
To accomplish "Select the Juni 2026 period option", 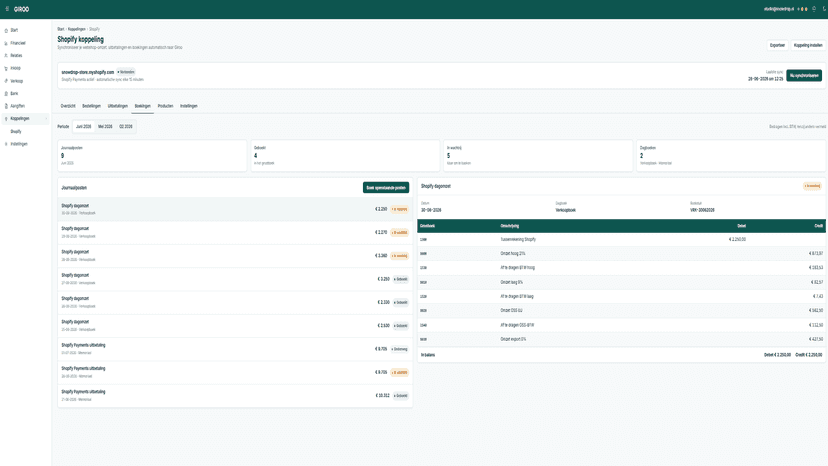I will (83, 127).
